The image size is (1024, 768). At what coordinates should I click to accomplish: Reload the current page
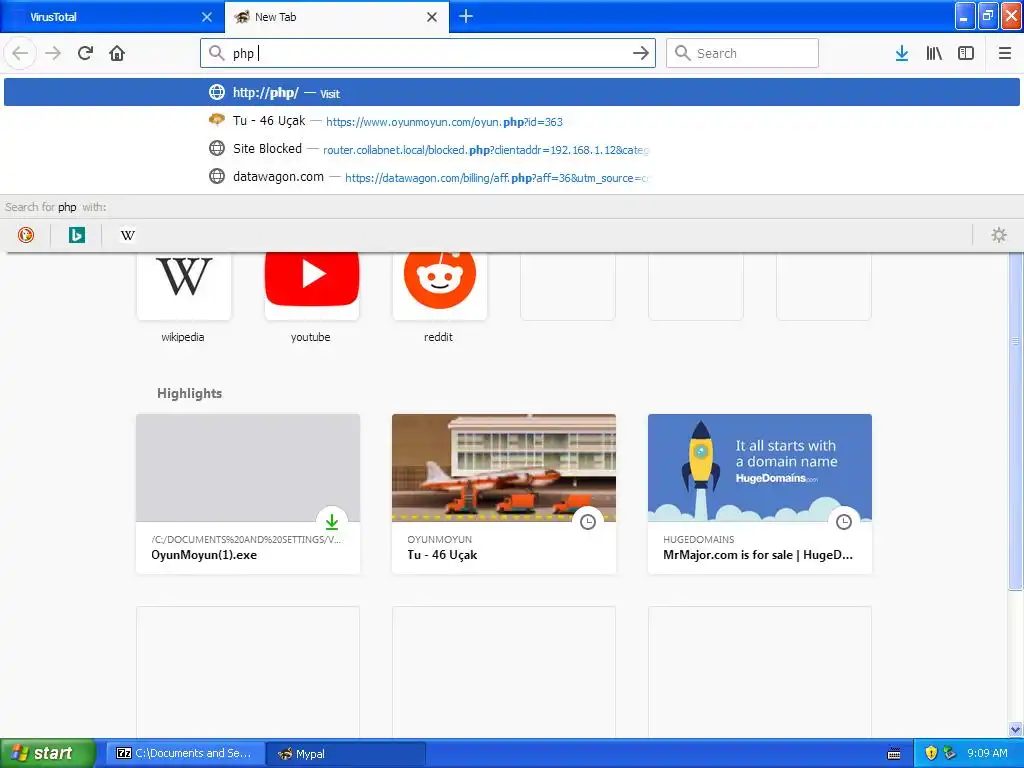tap(85, 53)
